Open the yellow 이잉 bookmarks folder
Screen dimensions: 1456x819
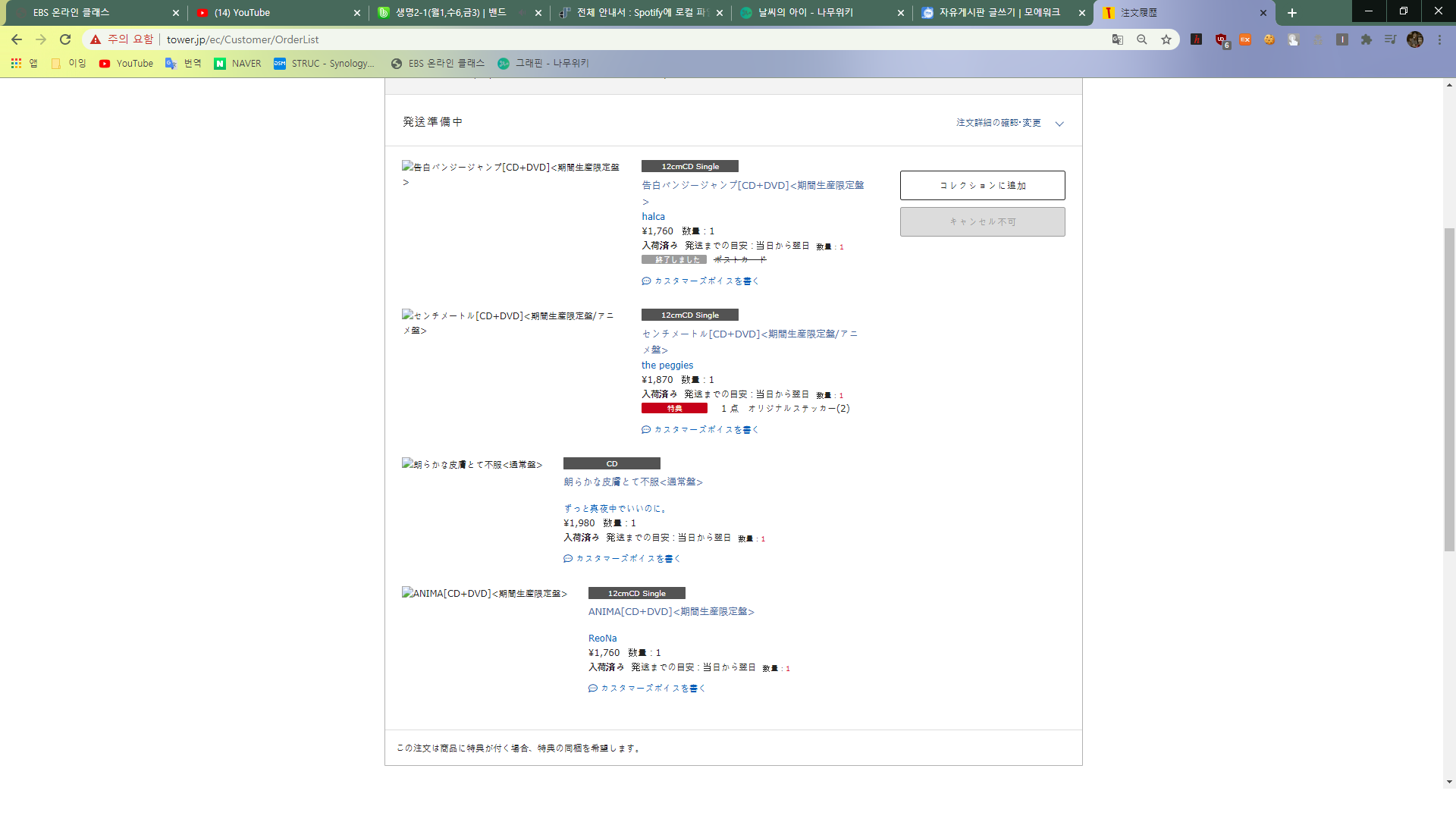(x=68, y=64)
